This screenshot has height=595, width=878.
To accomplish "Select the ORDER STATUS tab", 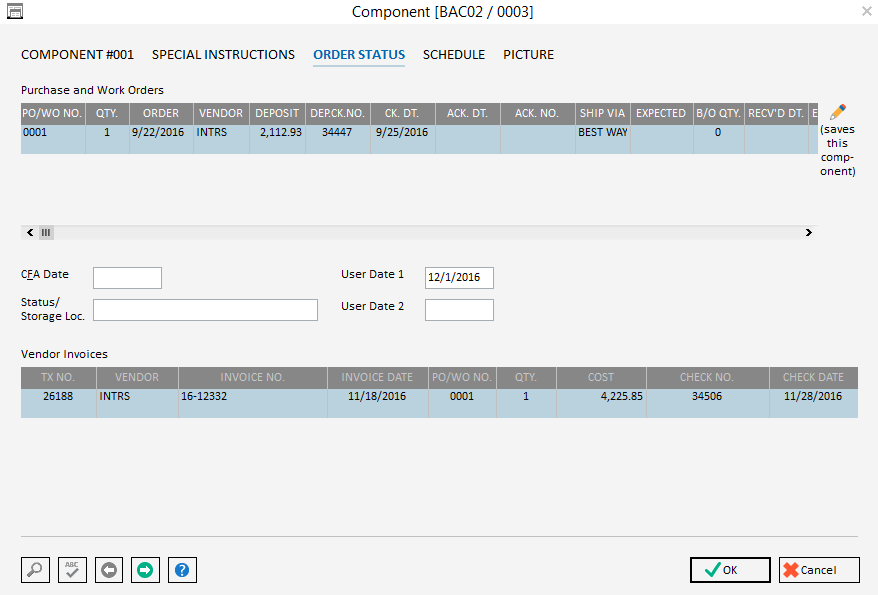I will (x=359, y=55).
